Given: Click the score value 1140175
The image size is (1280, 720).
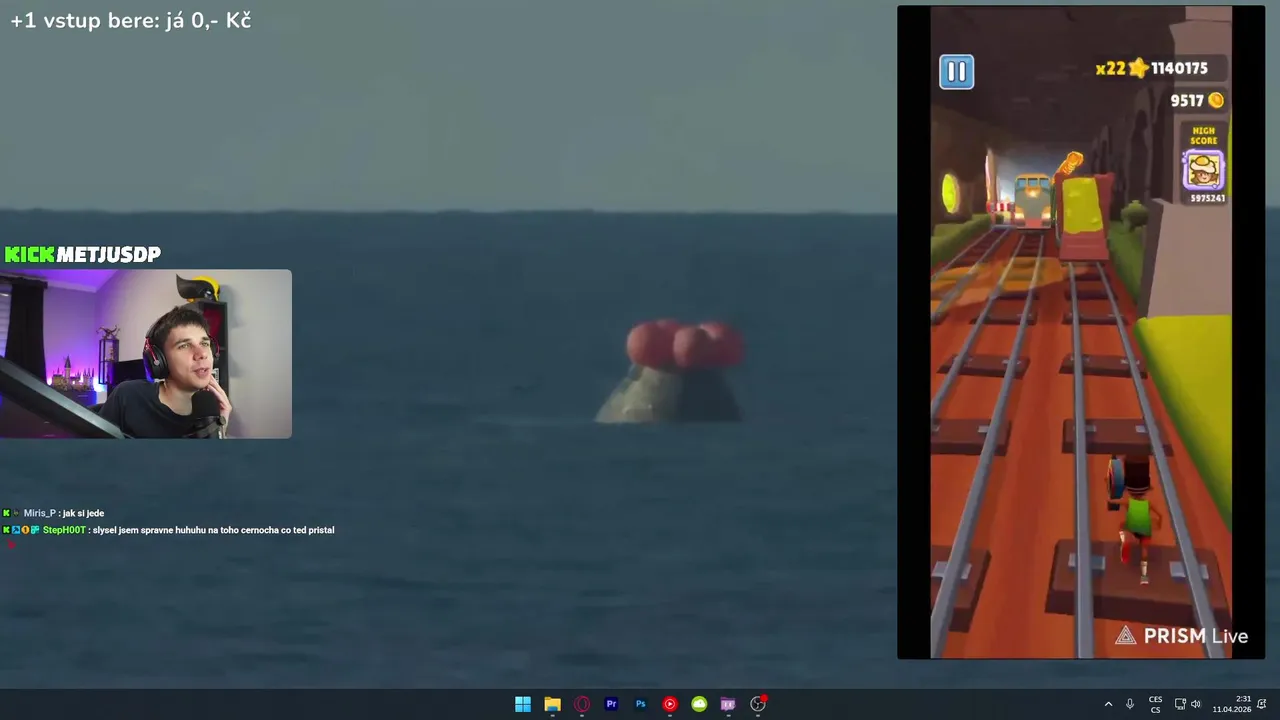Looking at the screenshot, I should click(x=1179, y=68).
